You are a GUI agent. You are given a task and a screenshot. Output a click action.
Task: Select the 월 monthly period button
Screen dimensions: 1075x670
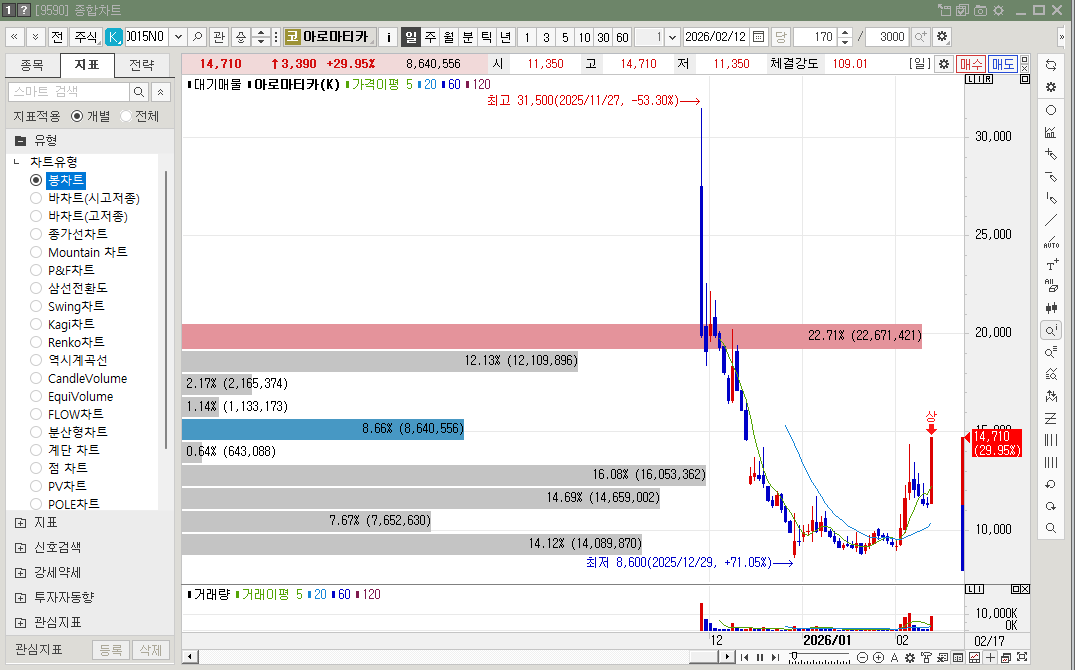click(x=448, y=37)
